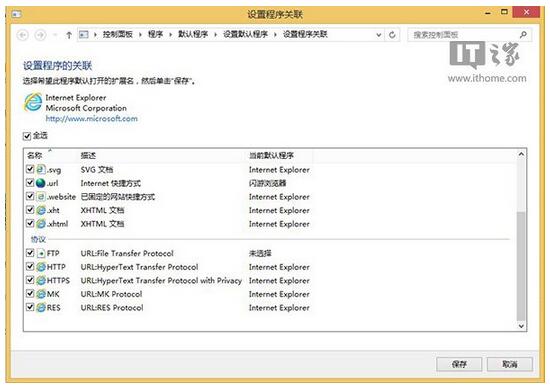Uncheck the .url extension checkbox
550x387 pixels.
pyautogui.click(x=30, y=183)
